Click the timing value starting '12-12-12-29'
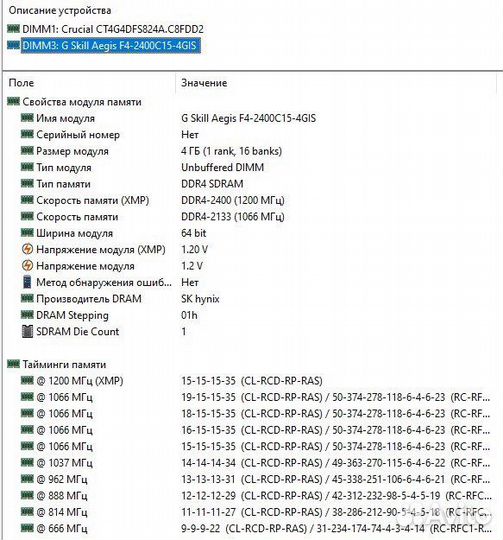The height and width of the screenshot is (540, 503). pyautogui.click(x=336, y=496)
